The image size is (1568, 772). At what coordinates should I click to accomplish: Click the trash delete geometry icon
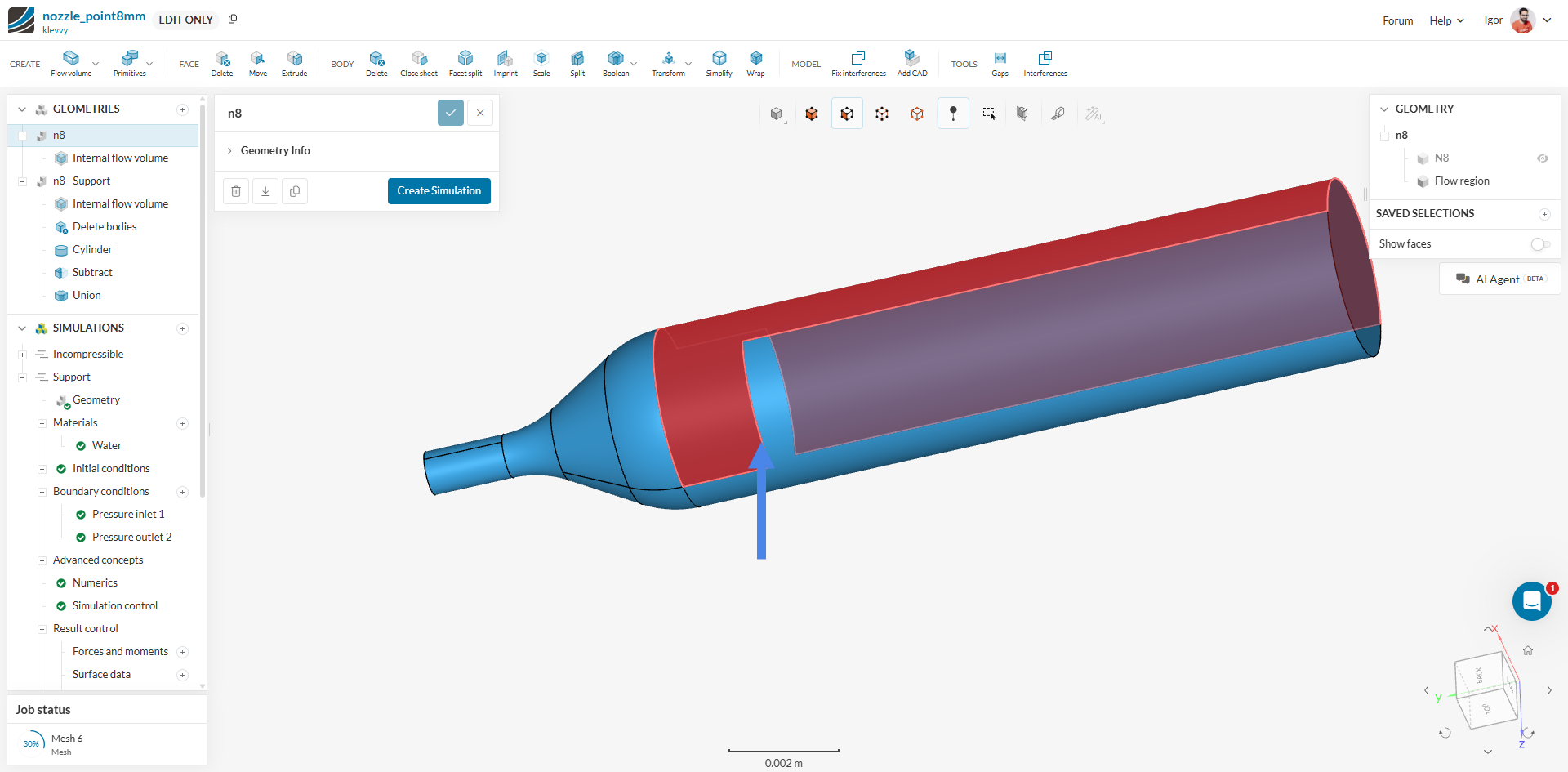[236, 191]
